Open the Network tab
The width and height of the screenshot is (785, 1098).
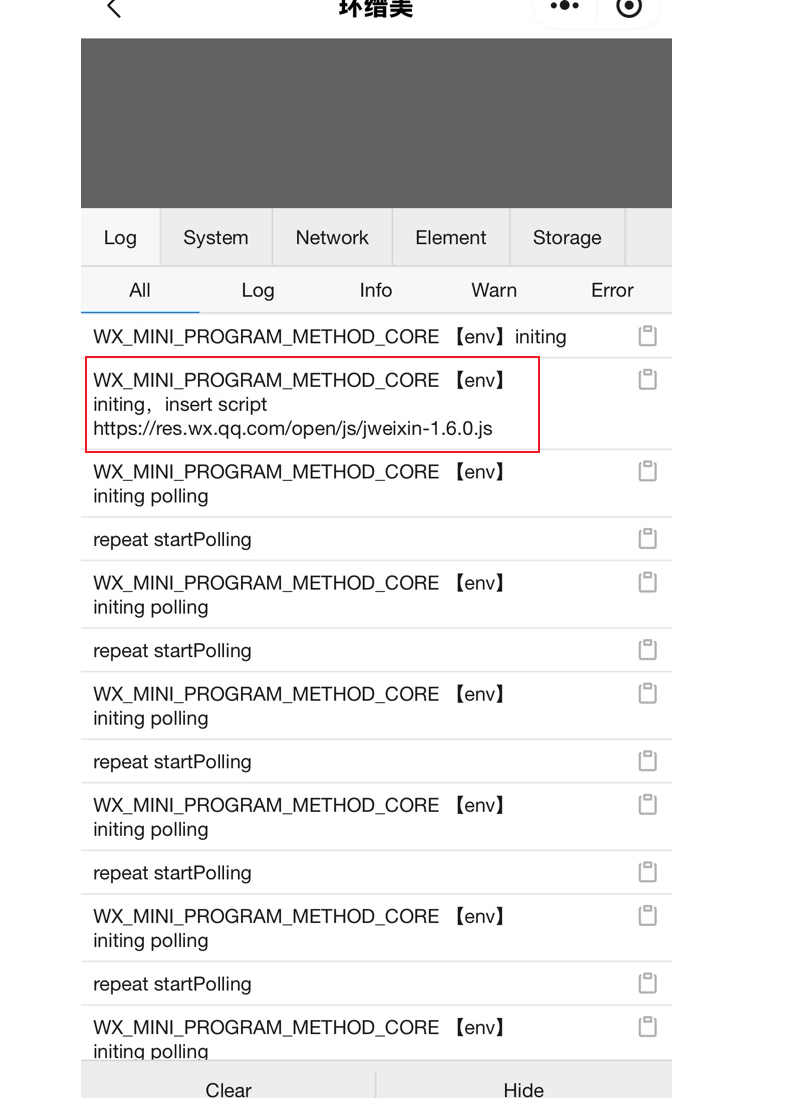tap(332, 237)
